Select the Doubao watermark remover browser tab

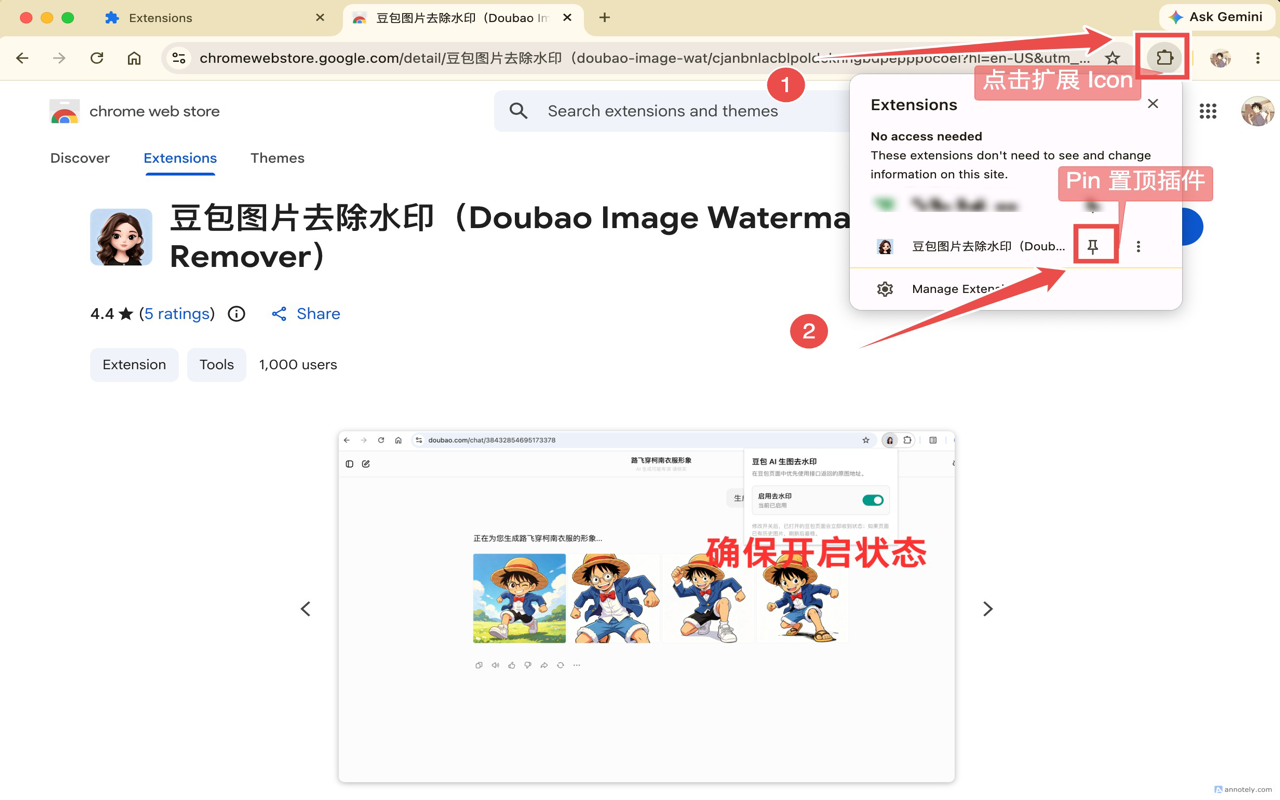tap(460, 18)
